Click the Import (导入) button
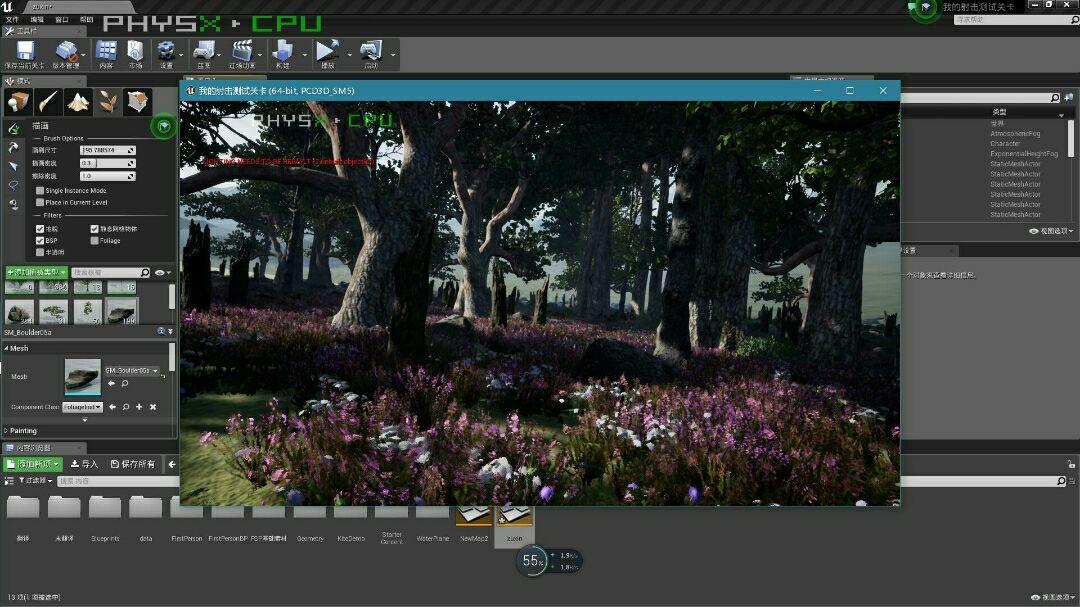1080x607 pixels. pyautogui.click(x=84, y=464)
